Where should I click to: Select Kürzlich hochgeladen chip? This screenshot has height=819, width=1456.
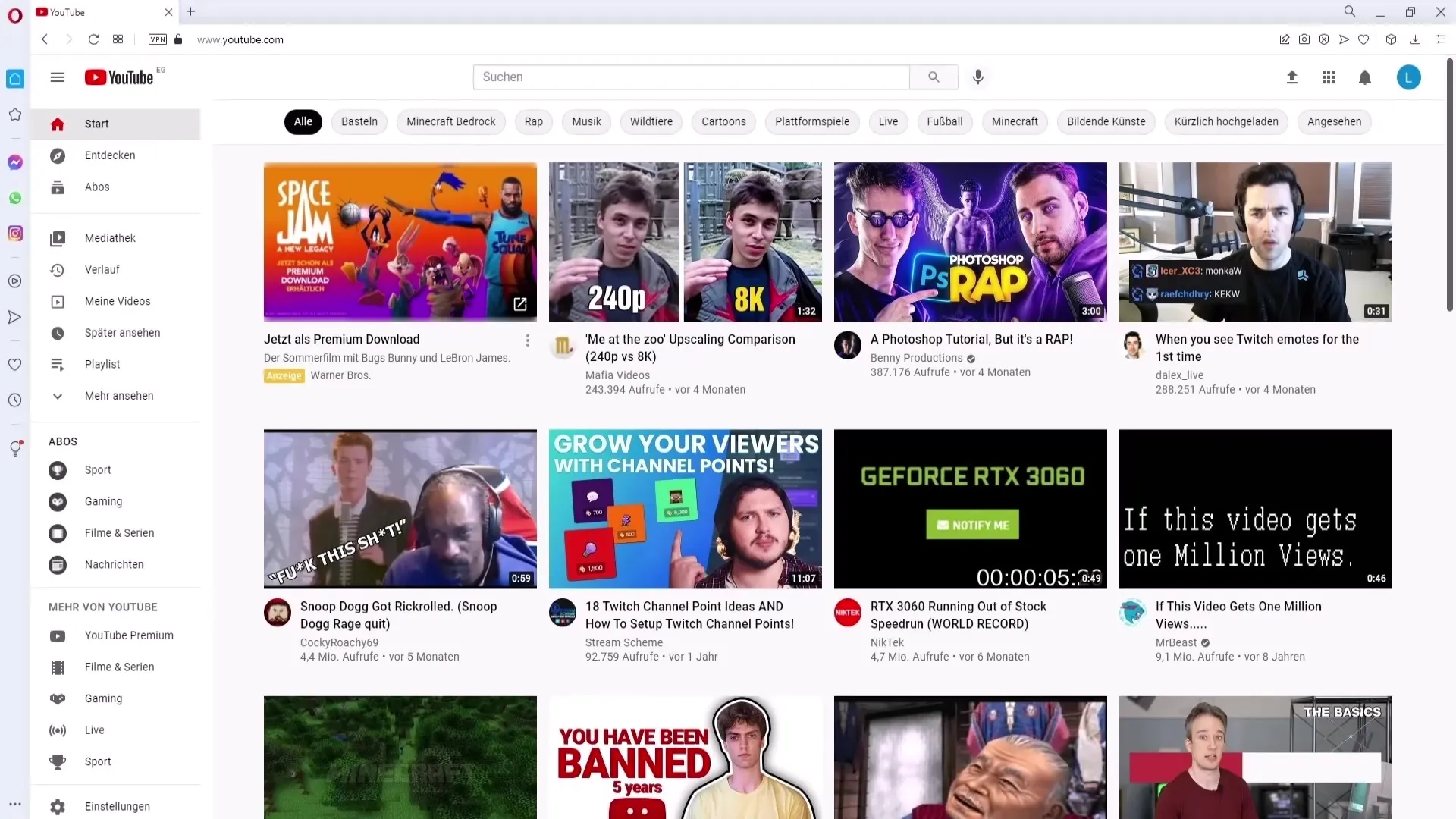pos(1226,121)
